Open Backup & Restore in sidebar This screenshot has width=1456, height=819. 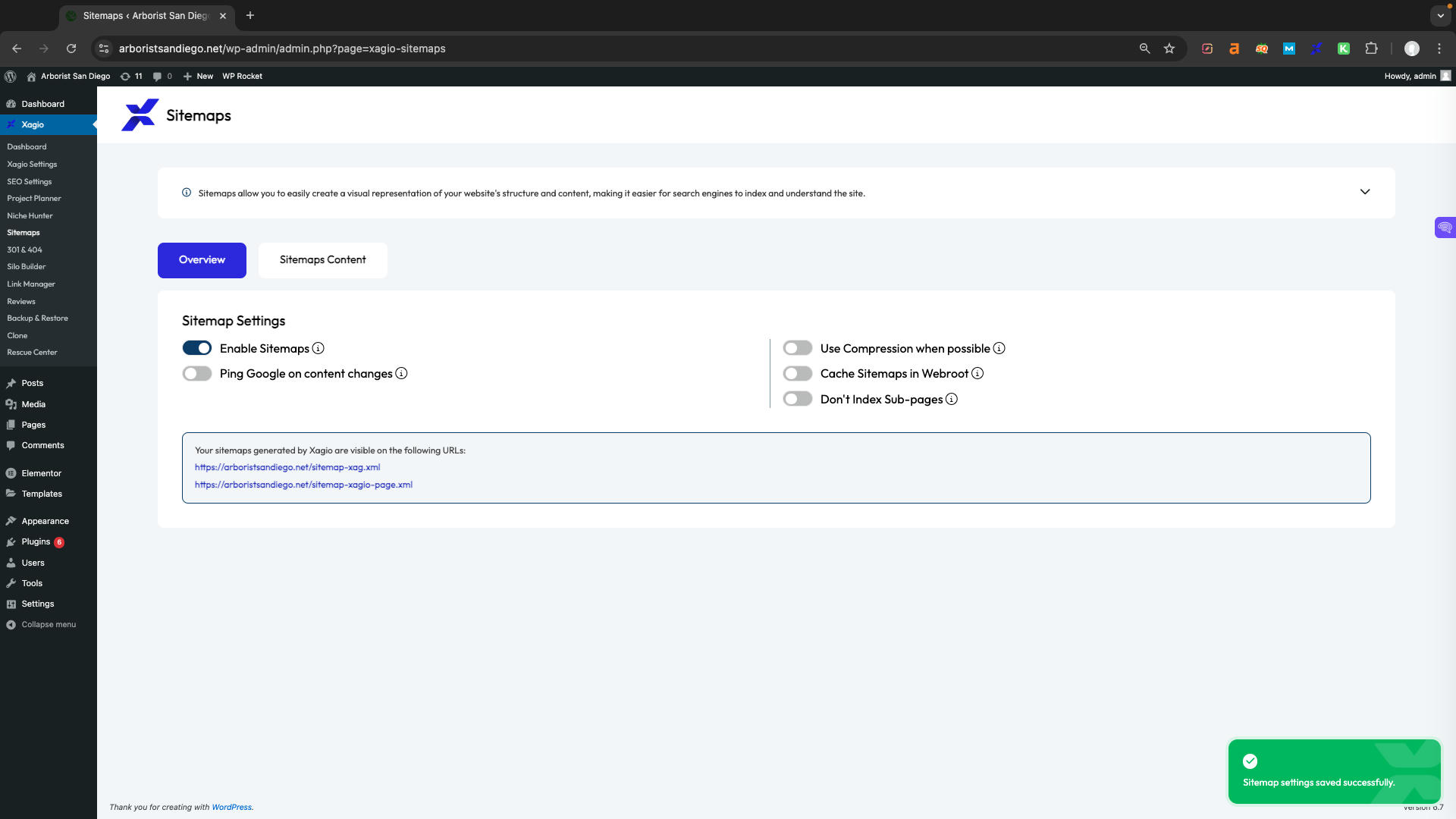point(37,318)
